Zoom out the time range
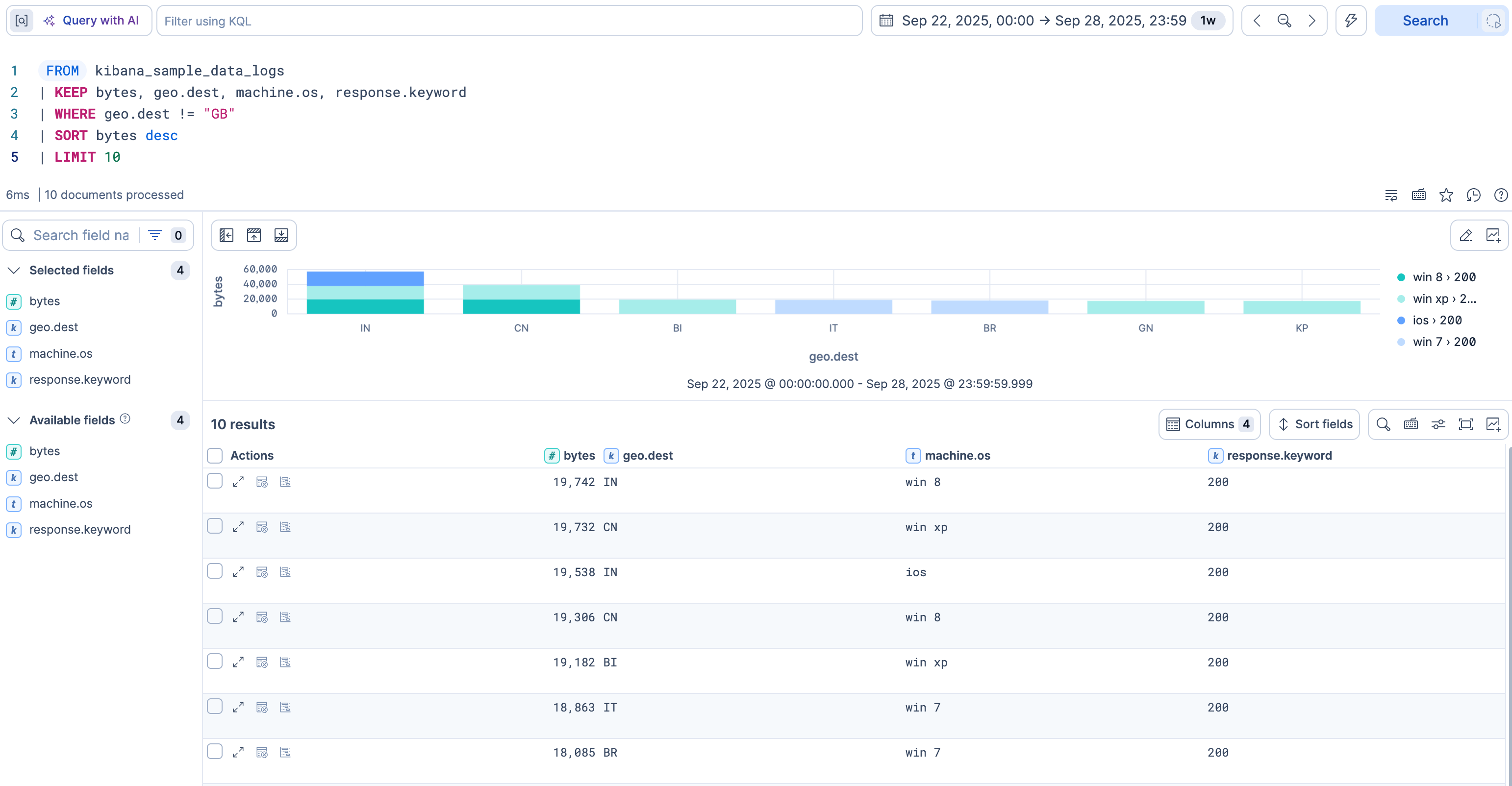 tap(1284, 21)
